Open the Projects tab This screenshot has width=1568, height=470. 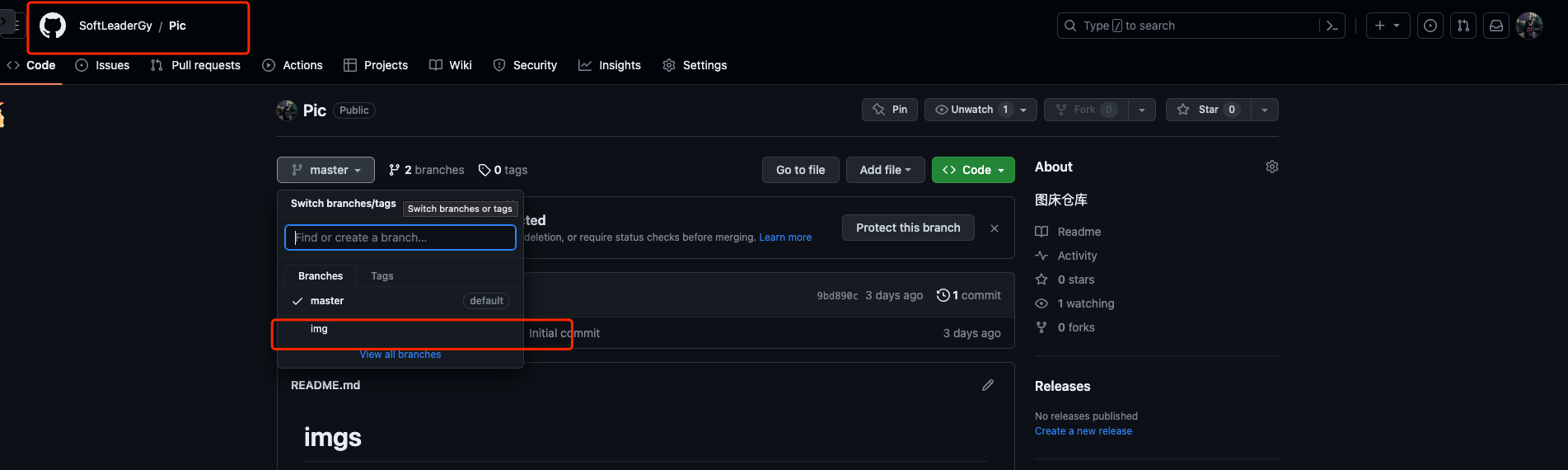[376, 65]
